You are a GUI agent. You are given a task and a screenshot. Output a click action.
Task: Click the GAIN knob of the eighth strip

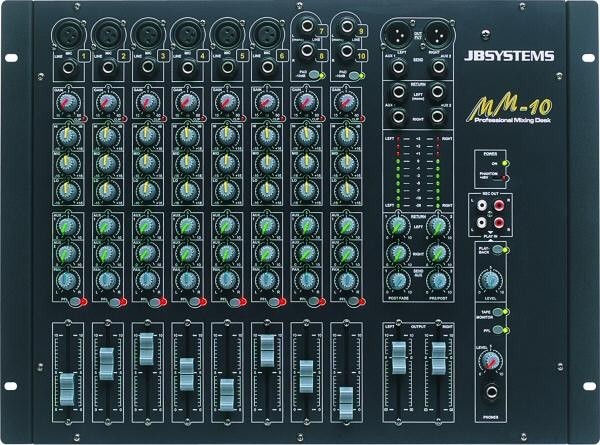[x=346, y=103]
